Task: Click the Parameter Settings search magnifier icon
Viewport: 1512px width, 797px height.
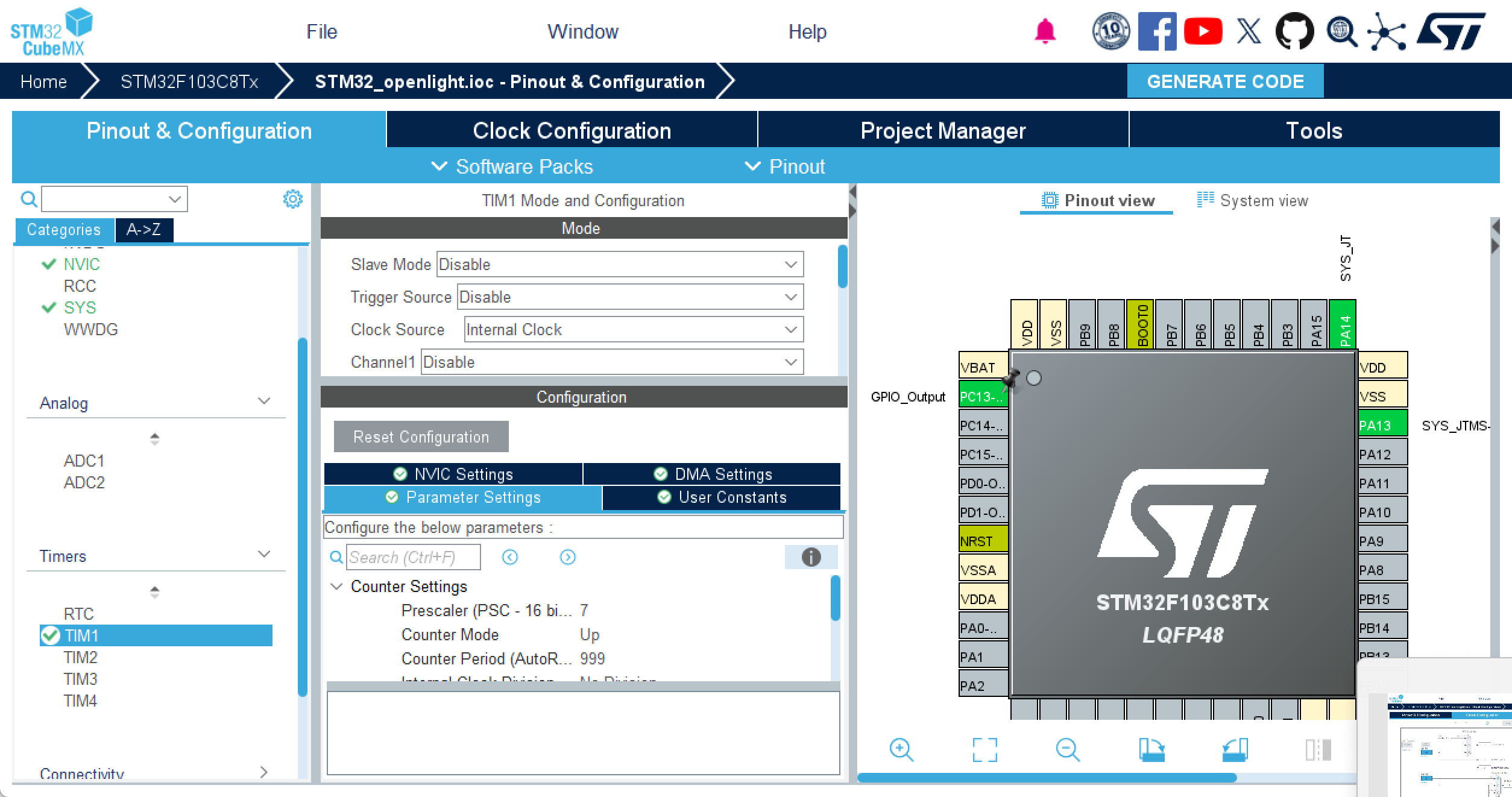Action: point(336,557)
